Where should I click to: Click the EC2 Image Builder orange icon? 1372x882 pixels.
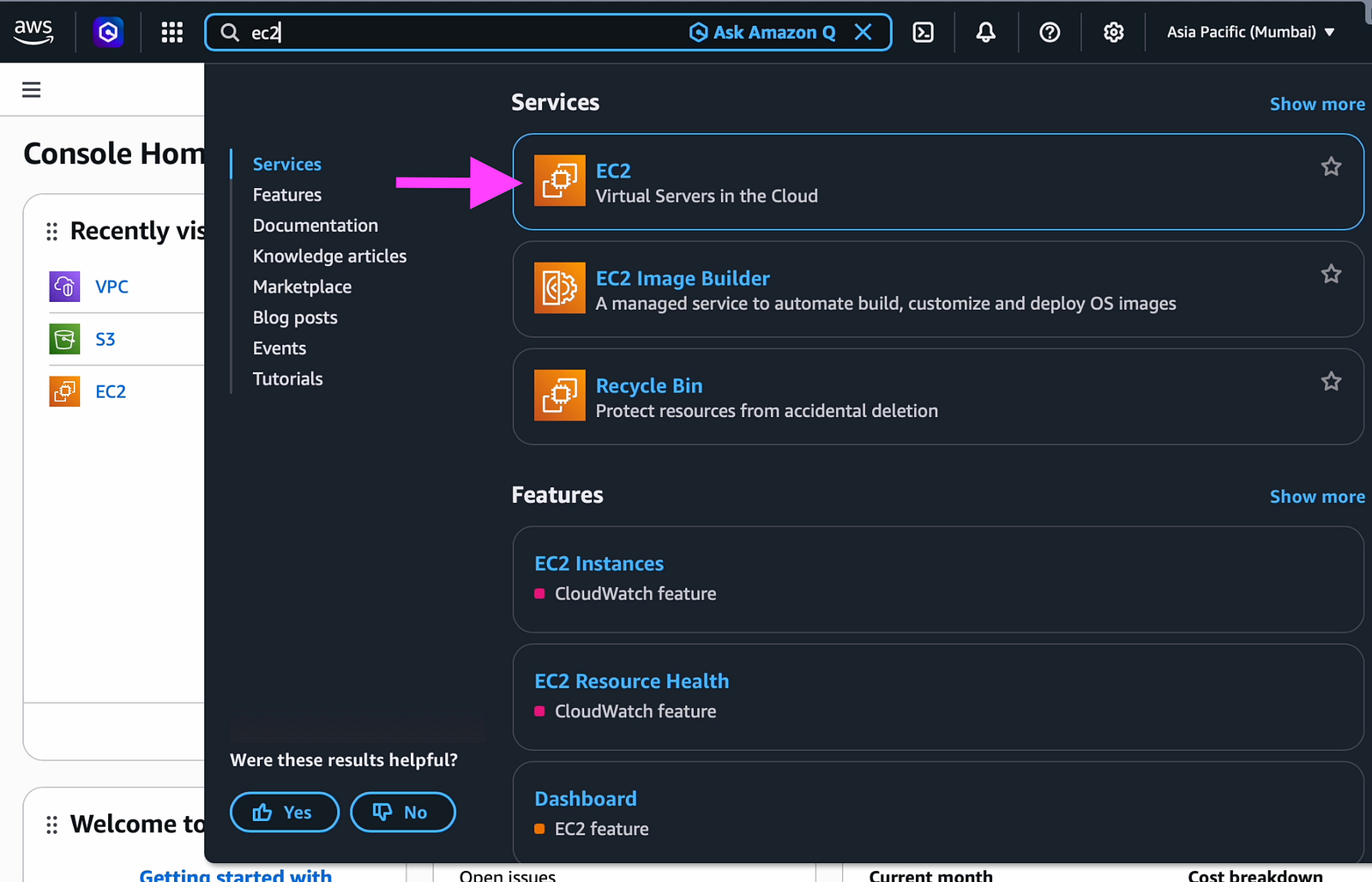coord(560,287)
